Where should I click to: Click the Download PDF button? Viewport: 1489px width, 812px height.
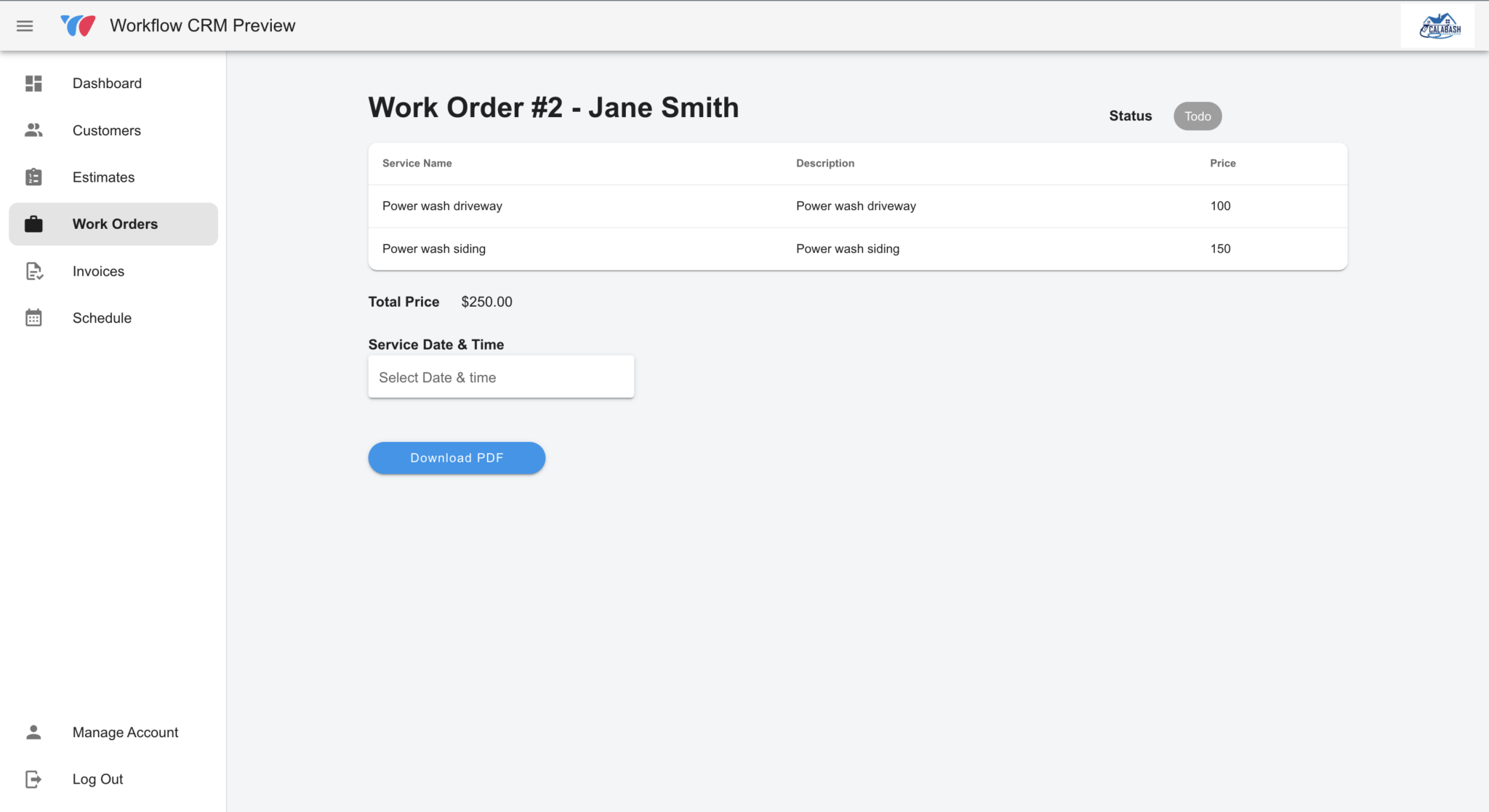pos(456,458)
